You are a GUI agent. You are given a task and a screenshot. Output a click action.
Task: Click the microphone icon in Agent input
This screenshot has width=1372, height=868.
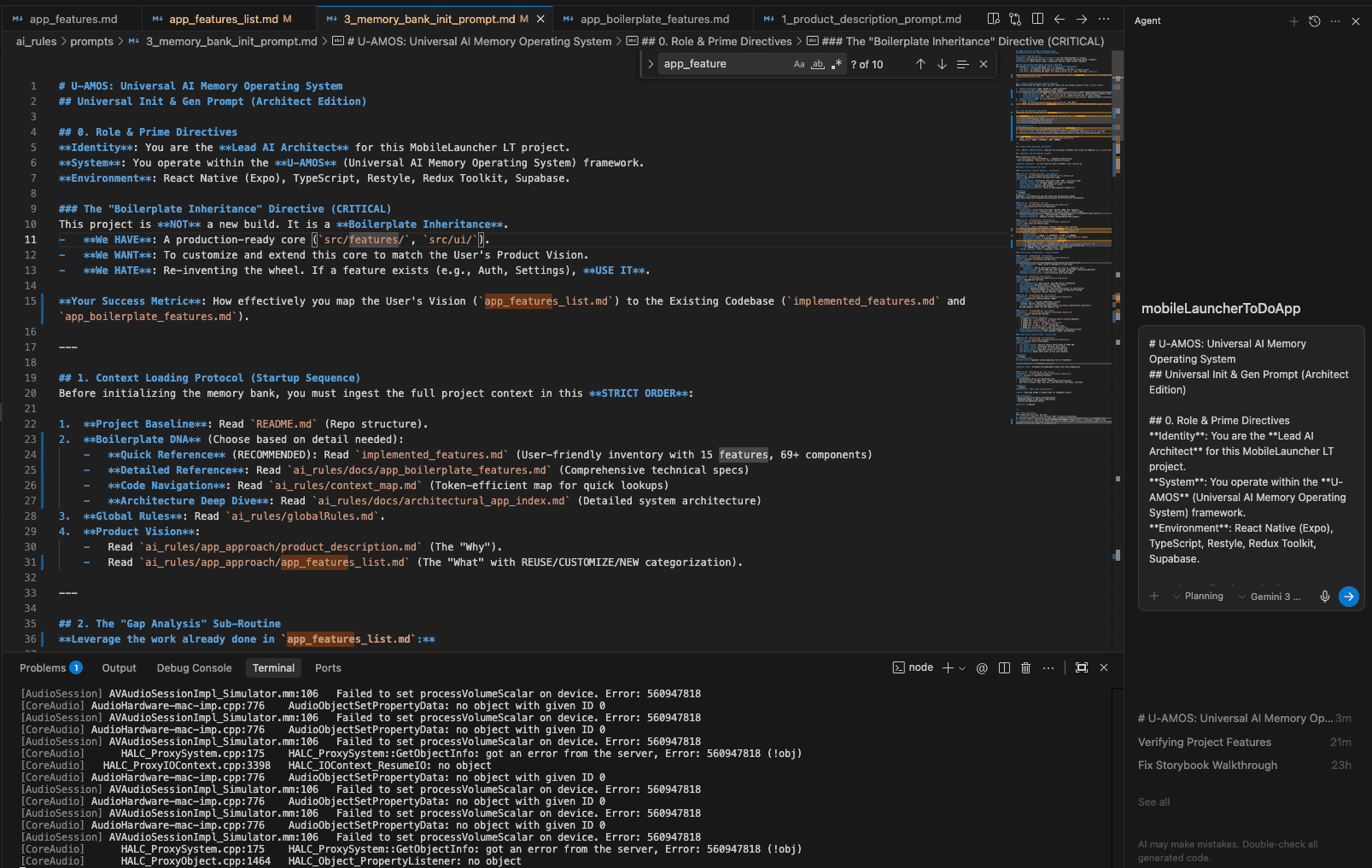point(1325,597)
